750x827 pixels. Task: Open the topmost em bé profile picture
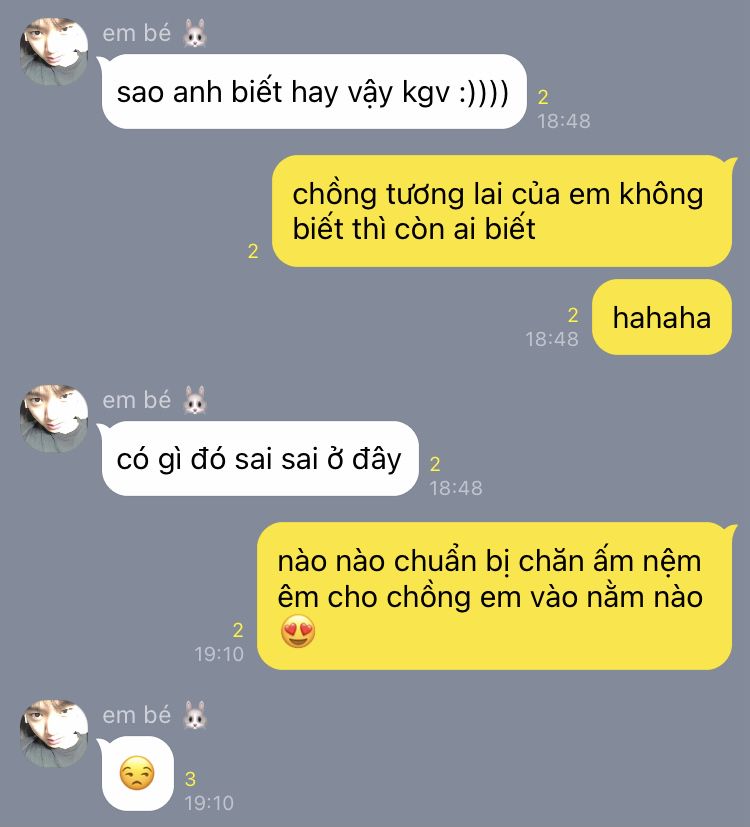[54, 52]
